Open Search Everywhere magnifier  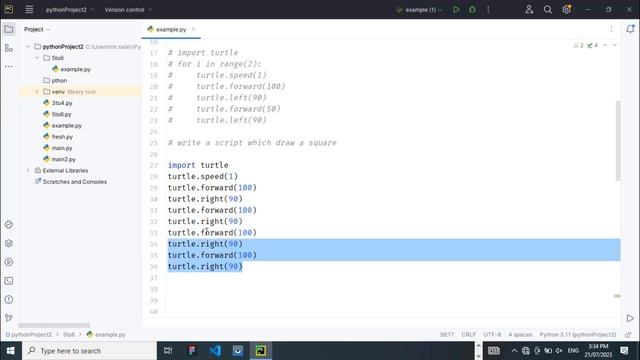(548, 9)
